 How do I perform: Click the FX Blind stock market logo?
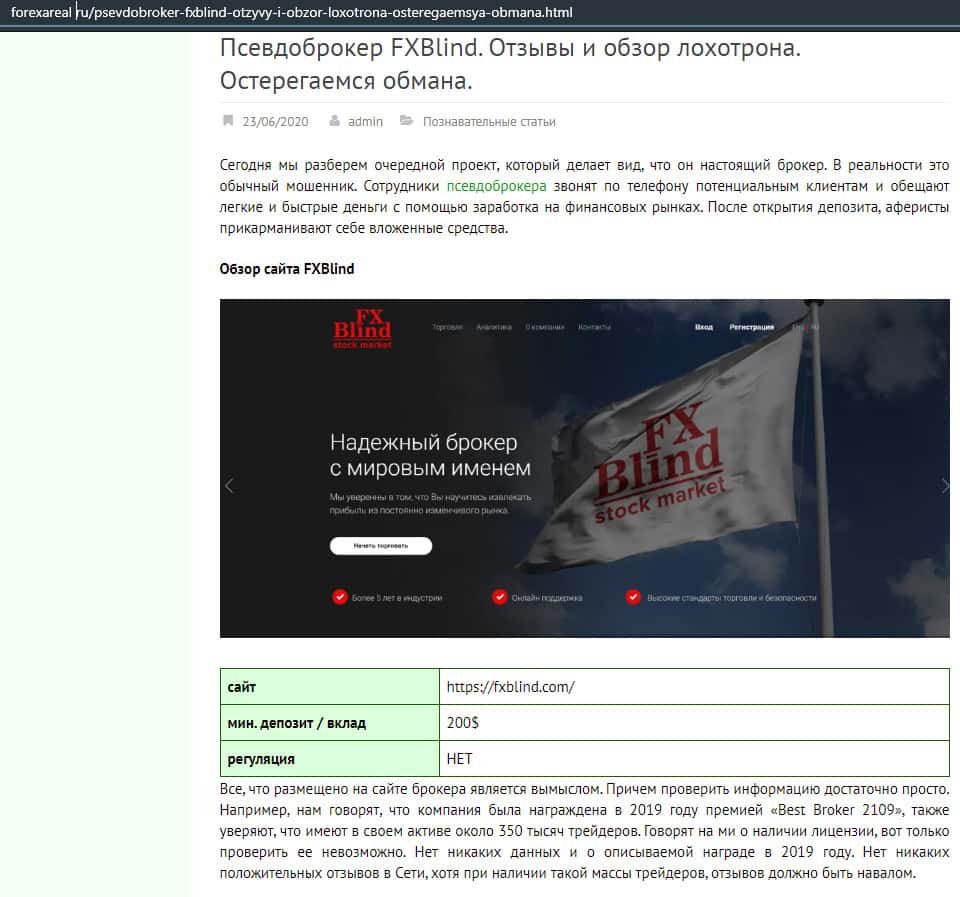[x=362, y=329]
